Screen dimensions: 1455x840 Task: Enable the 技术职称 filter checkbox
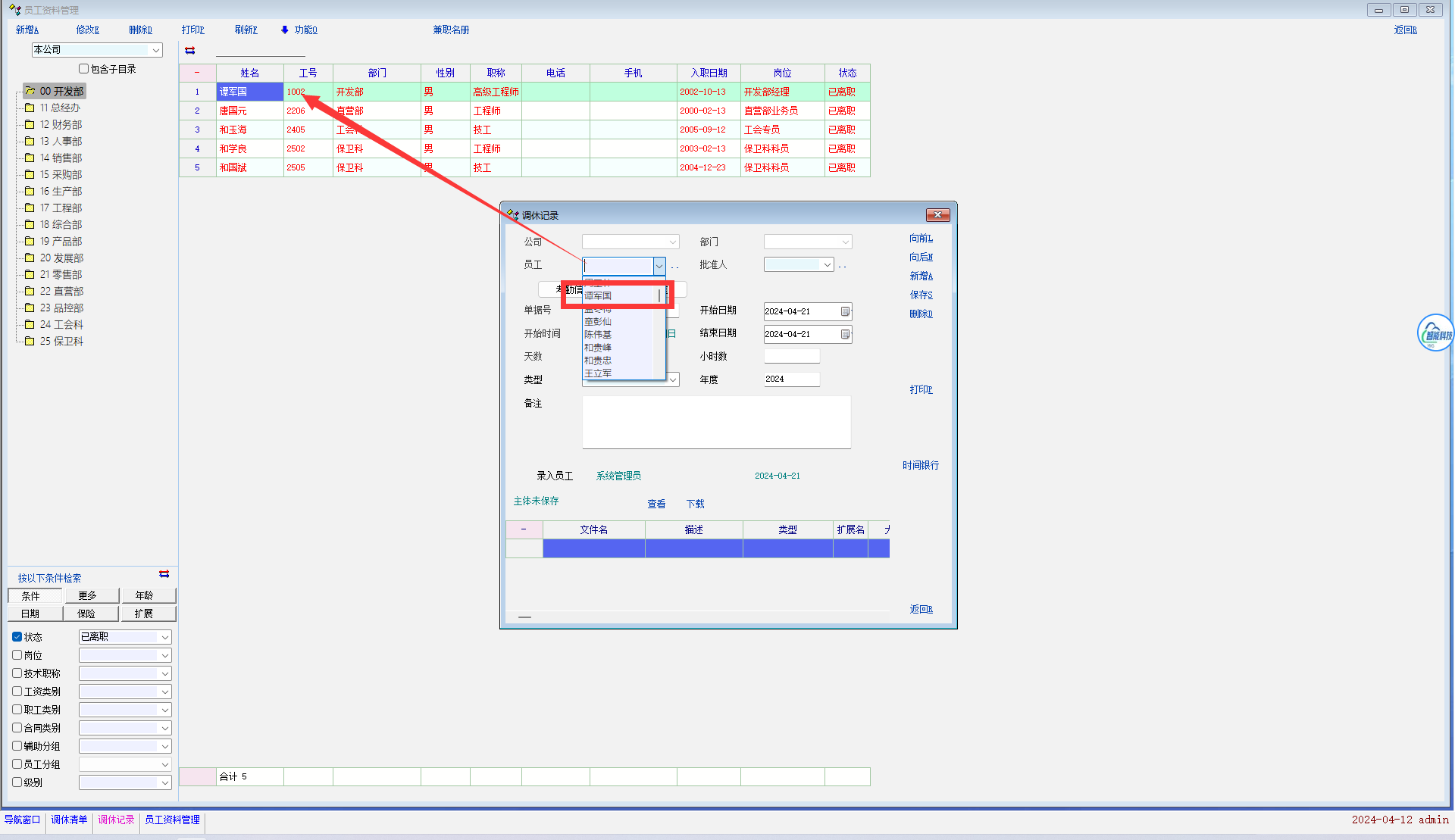(x=17, y=673)
